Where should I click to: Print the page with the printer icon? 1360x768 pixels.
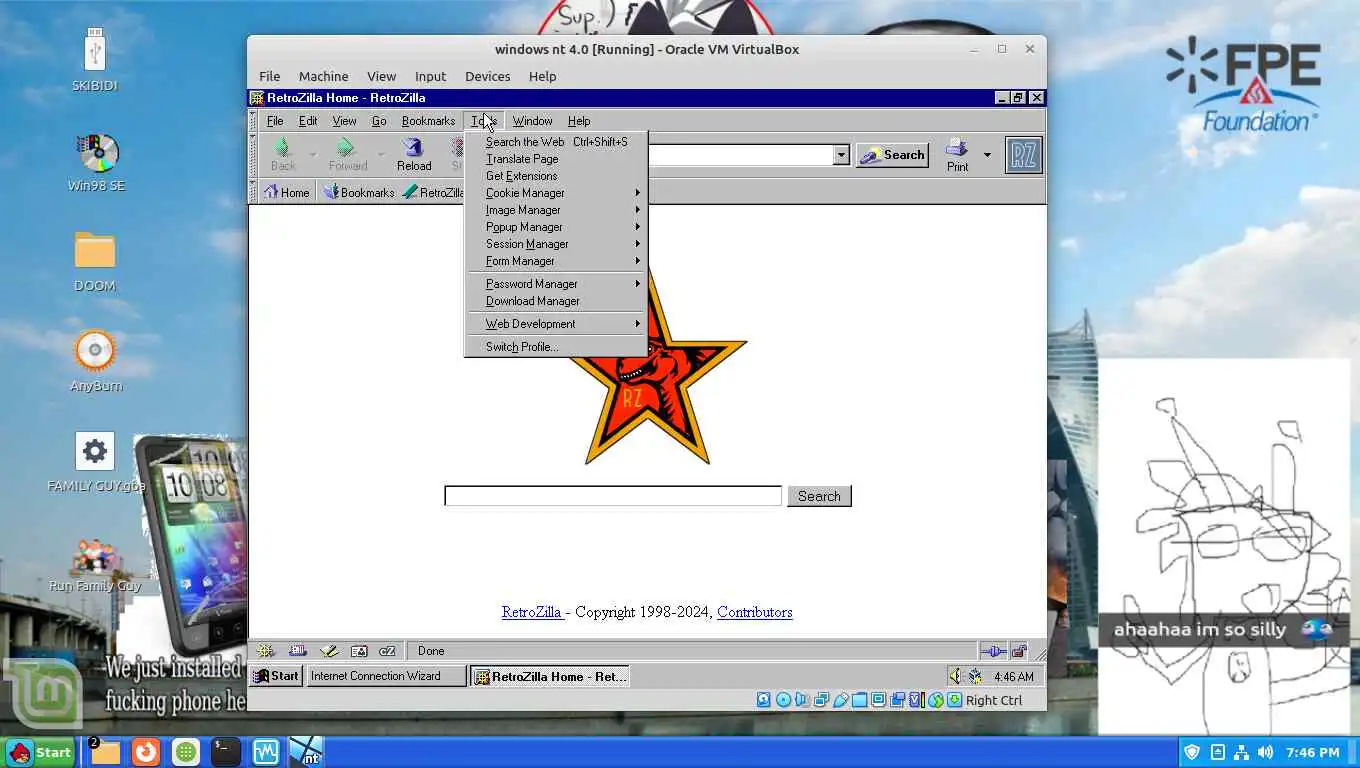(956, 148)
